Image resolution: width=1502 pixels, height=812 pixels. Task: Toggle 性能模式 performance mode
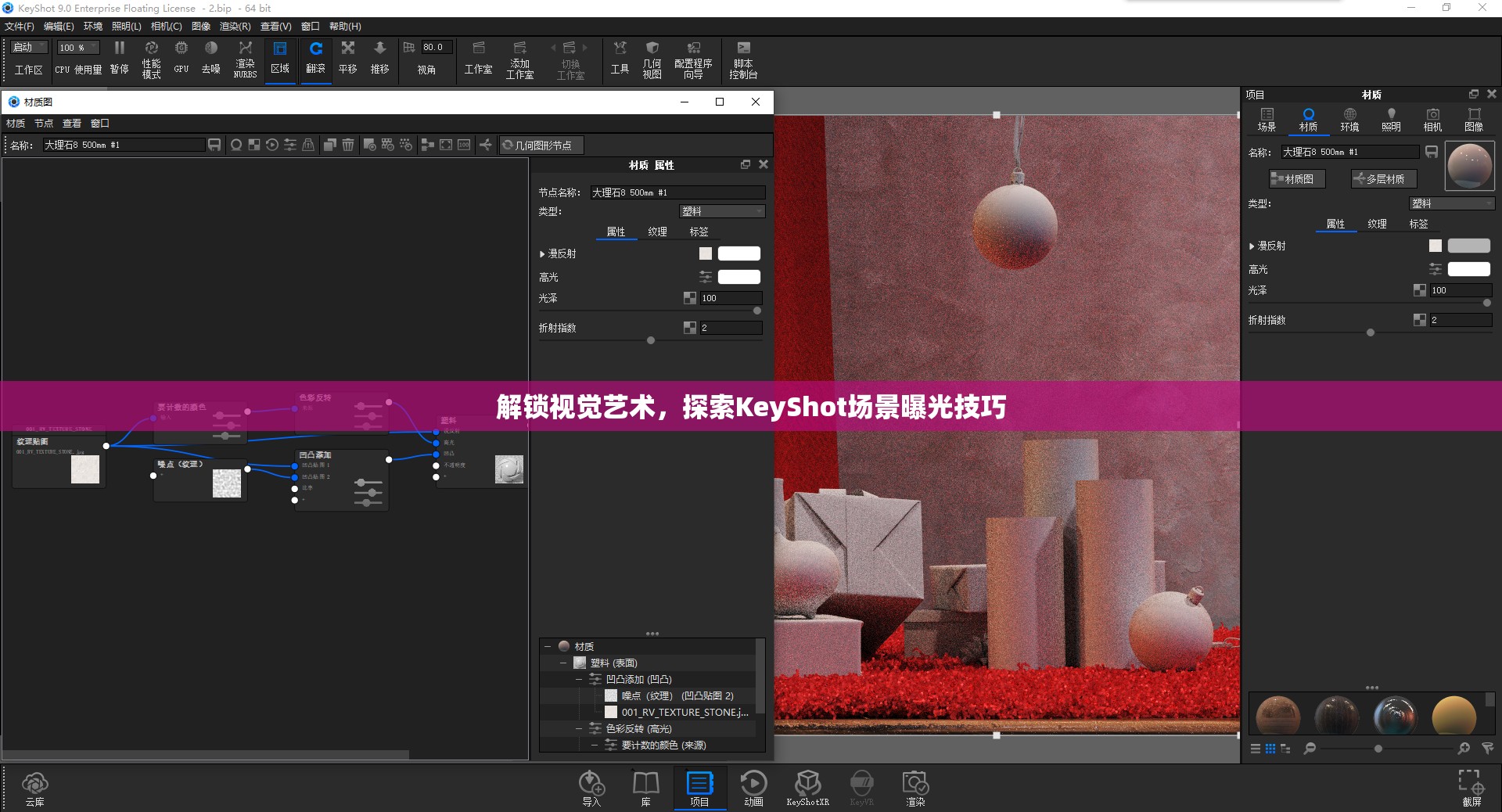click(x=151, y=59)
